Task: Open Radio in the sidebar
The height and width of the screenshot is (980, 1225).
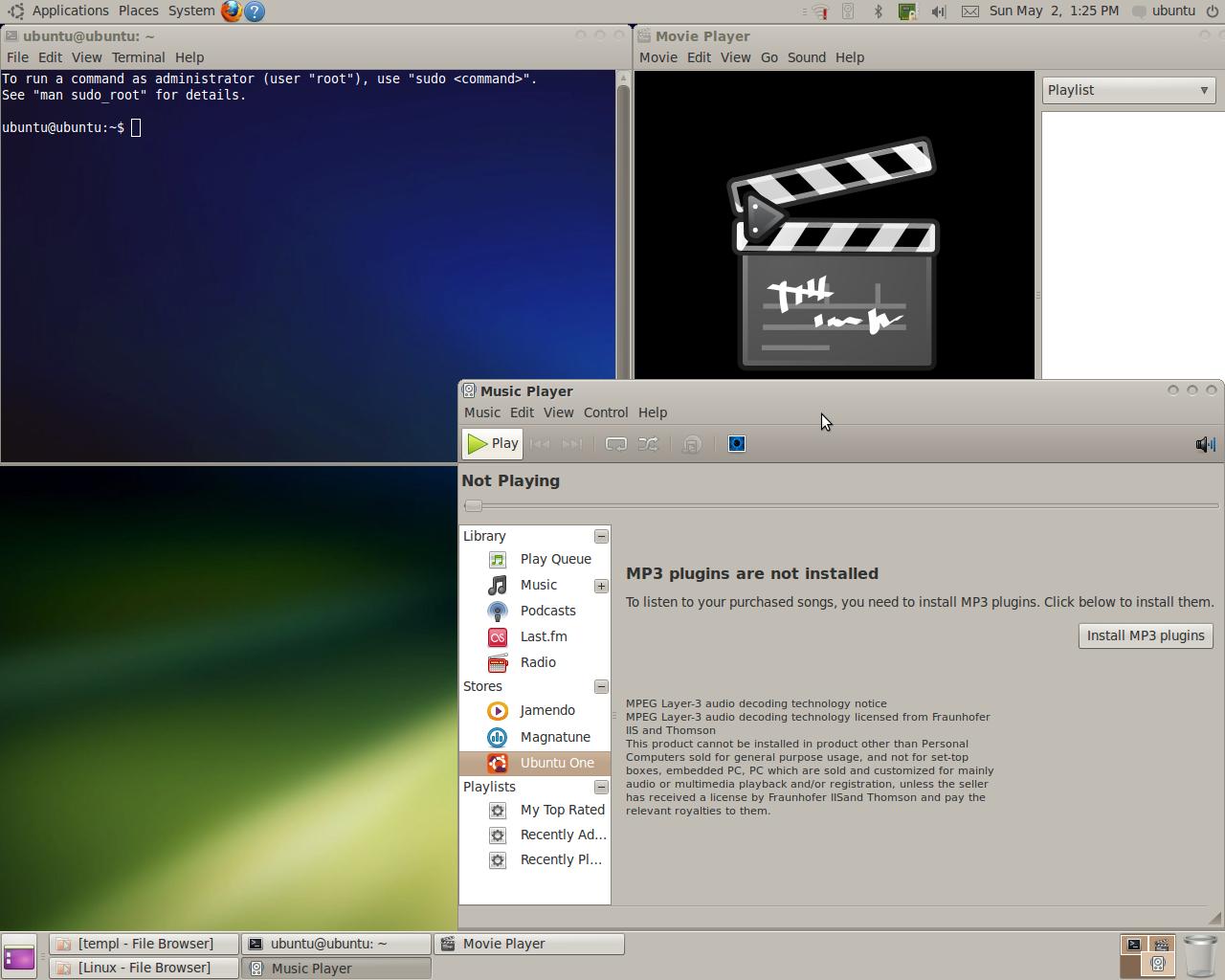Action: click(x=535, y=662)
